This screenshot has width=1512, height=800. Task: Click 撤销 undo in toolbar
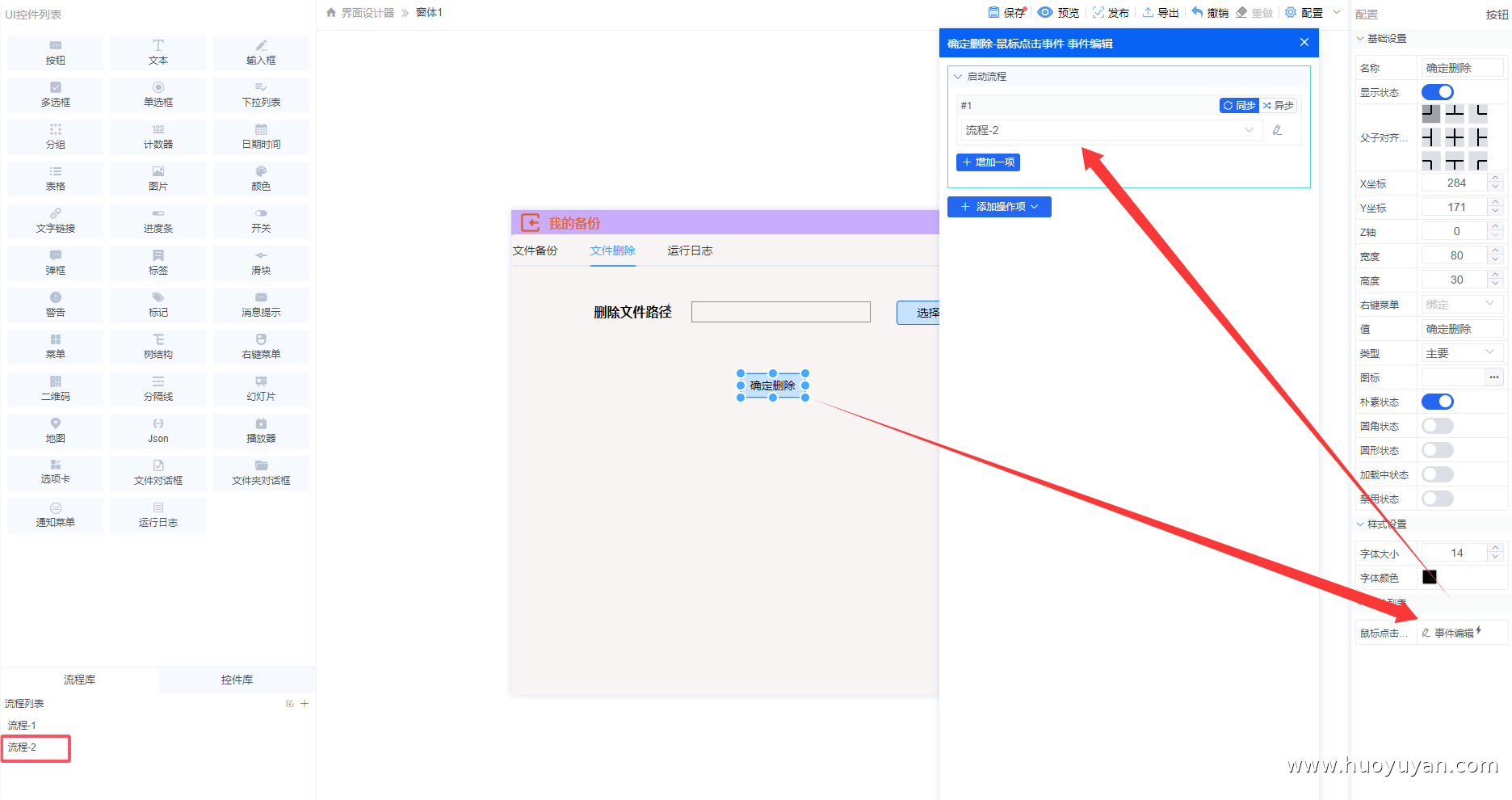click(1210, 13)
